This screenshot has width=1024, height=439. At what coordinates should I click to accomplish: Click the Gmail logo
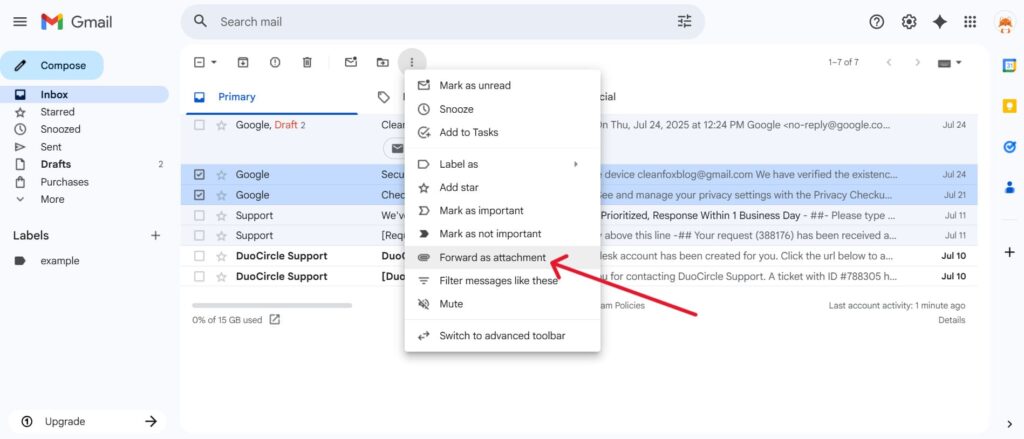tap(76, 22)
